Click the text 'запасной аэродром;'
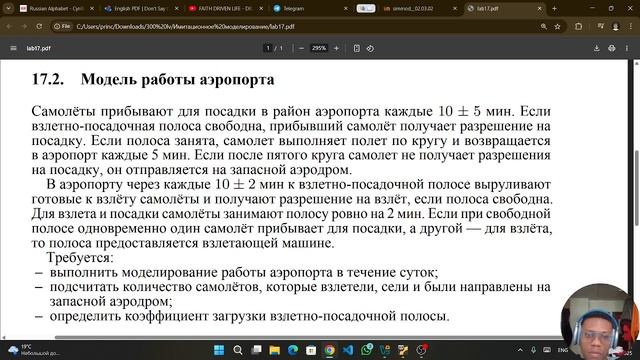Screen dimensions: 640x360 point(111,302)
